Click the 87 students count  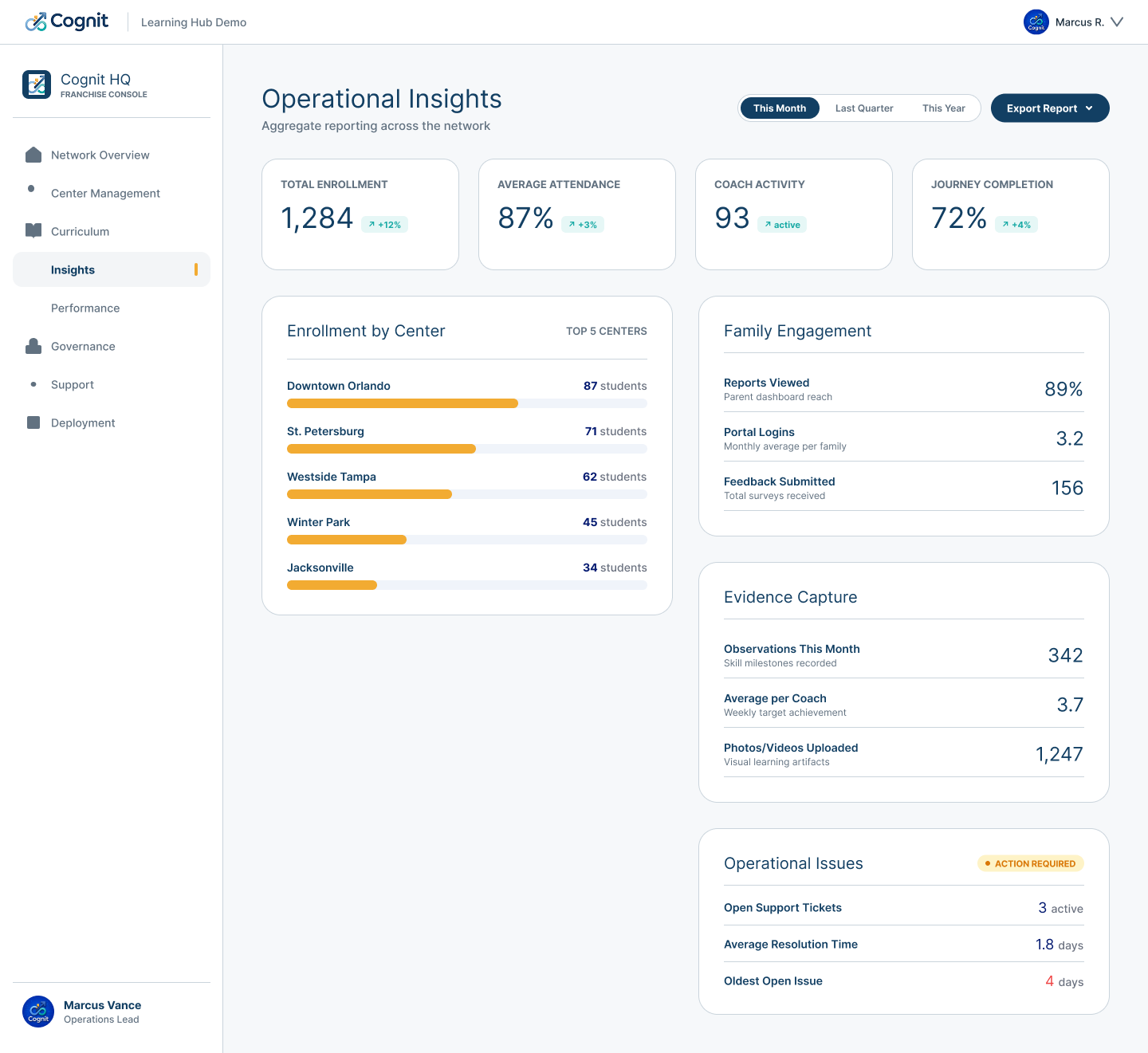coord(615,386)
